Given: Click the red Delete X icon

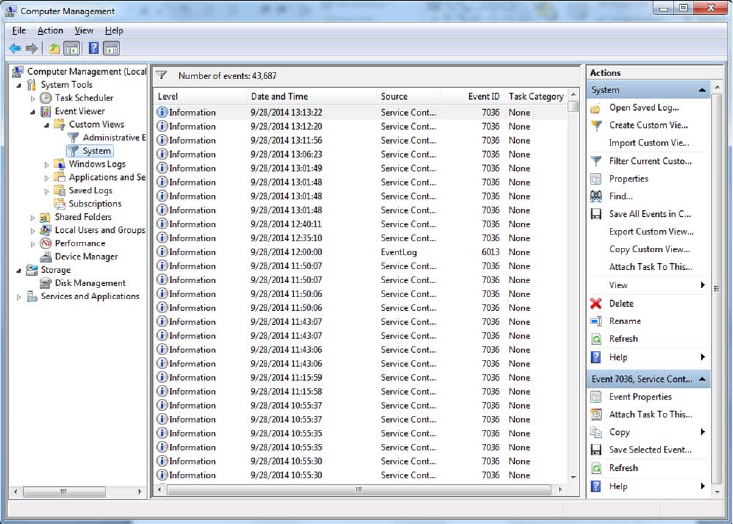Looking at the screenshot, I should click(x=596, y=303).
